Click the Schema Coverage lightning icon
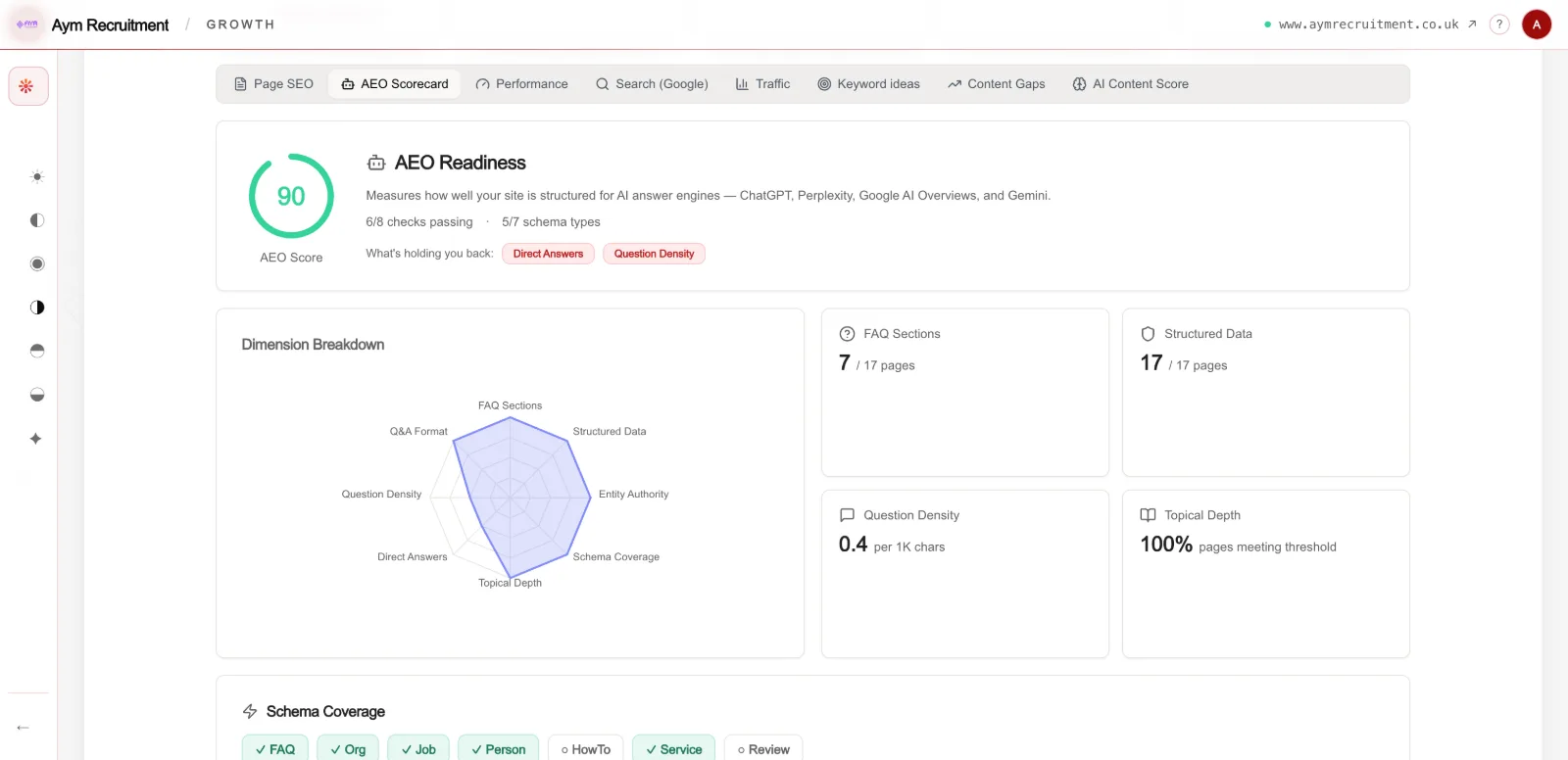This screenshot has width=1568, height=760. pos(250,712)
